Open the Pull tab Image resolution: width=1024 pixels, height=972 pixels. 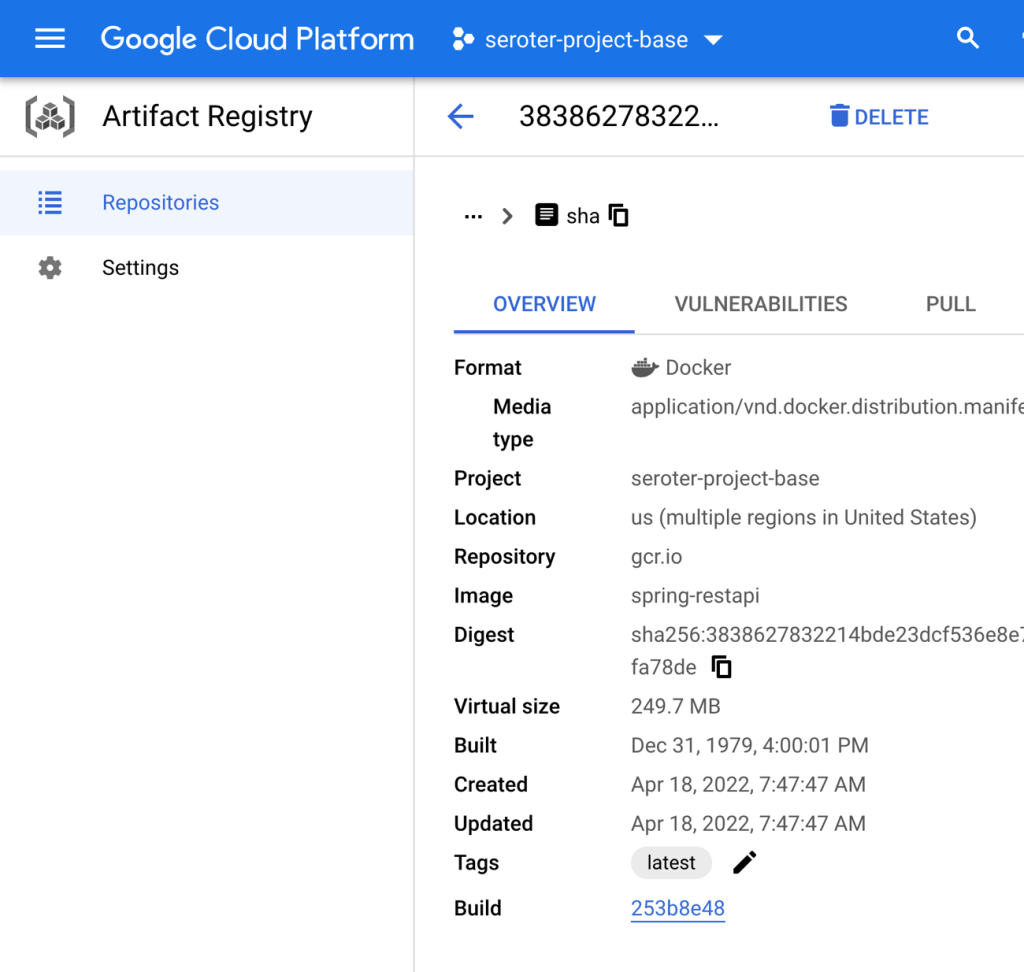950,304
